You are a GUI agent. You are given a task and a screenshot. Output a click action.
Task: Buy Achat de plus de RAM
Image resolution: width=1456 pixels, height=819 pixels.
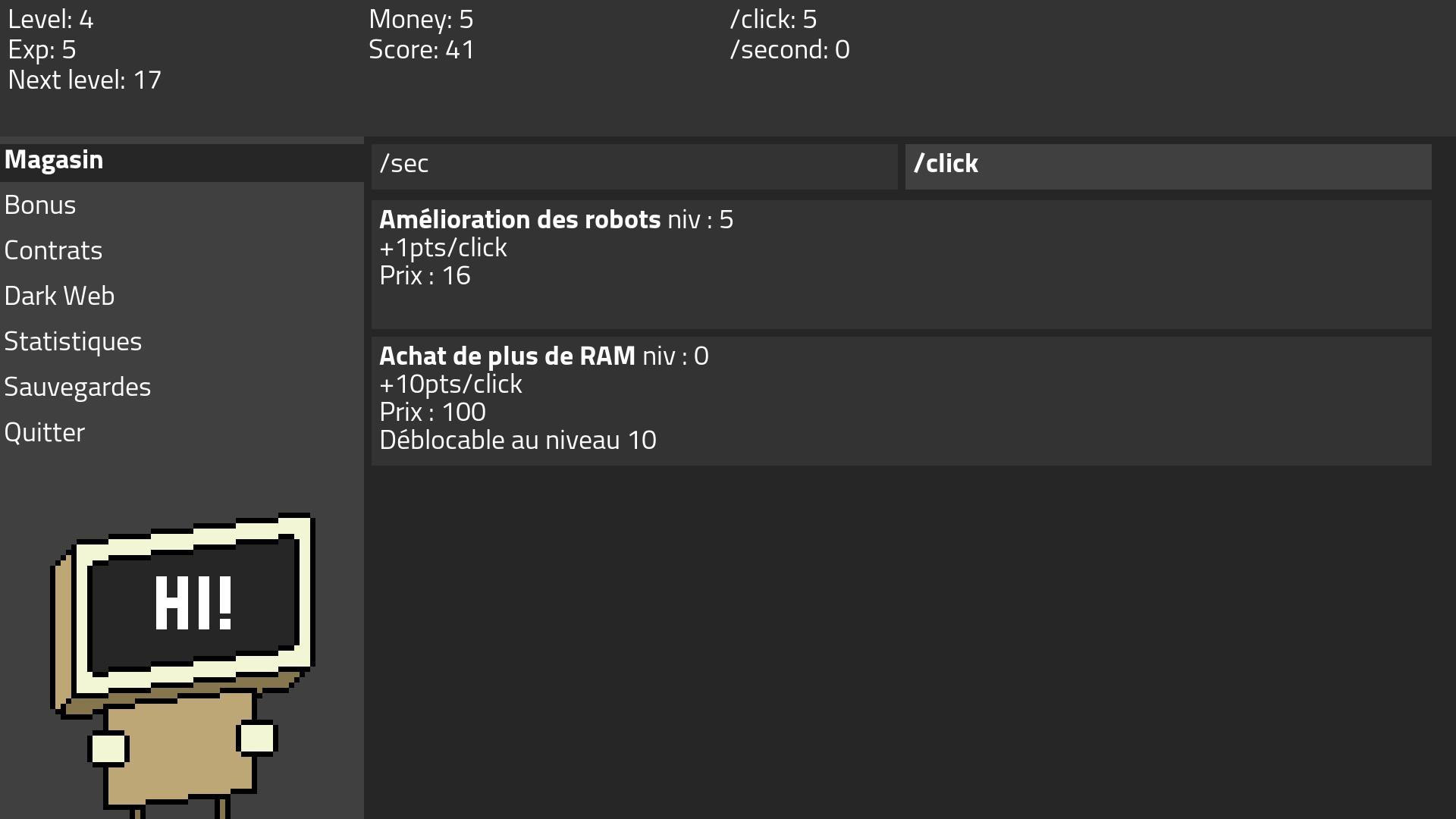[x=902, y=401]
